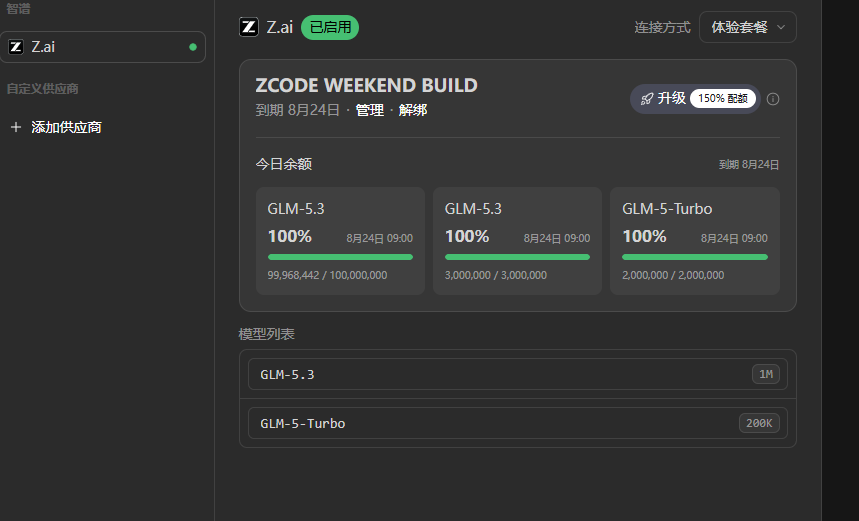Select the Z.ai provider in the sidebar
Screen dimensions: 859x521
[102, 47]
